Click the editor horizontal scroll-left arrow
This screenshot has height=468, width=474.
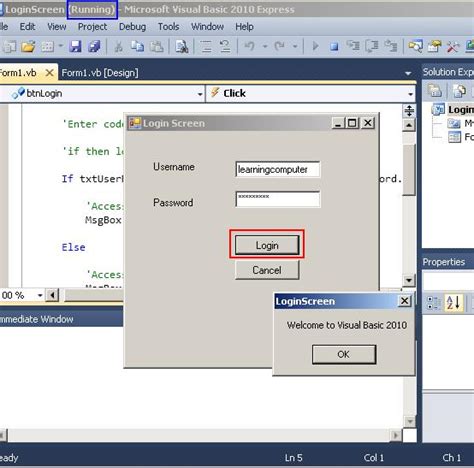click(52, 295)
